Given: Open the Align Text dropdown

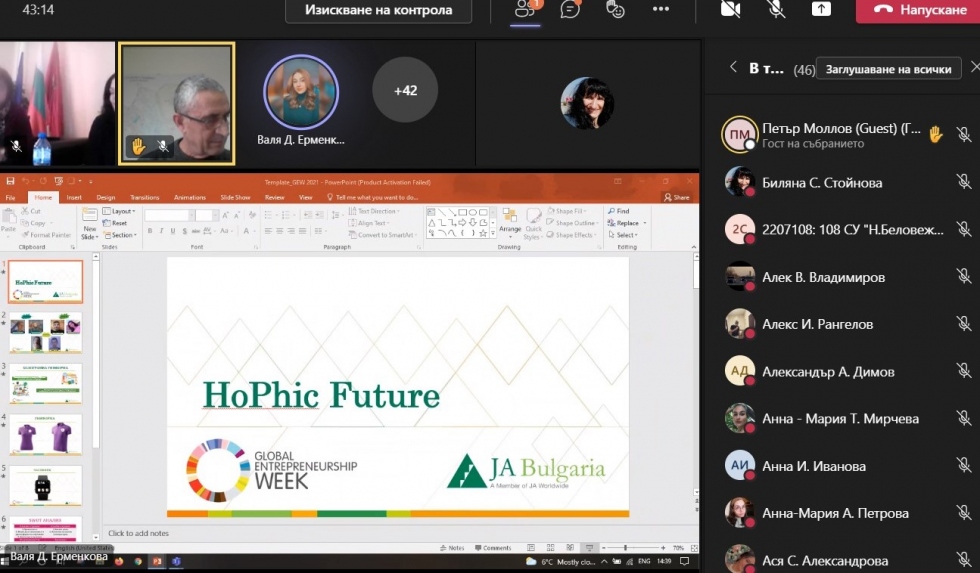Looking at the screenshot, I should (x=369, y=223).
